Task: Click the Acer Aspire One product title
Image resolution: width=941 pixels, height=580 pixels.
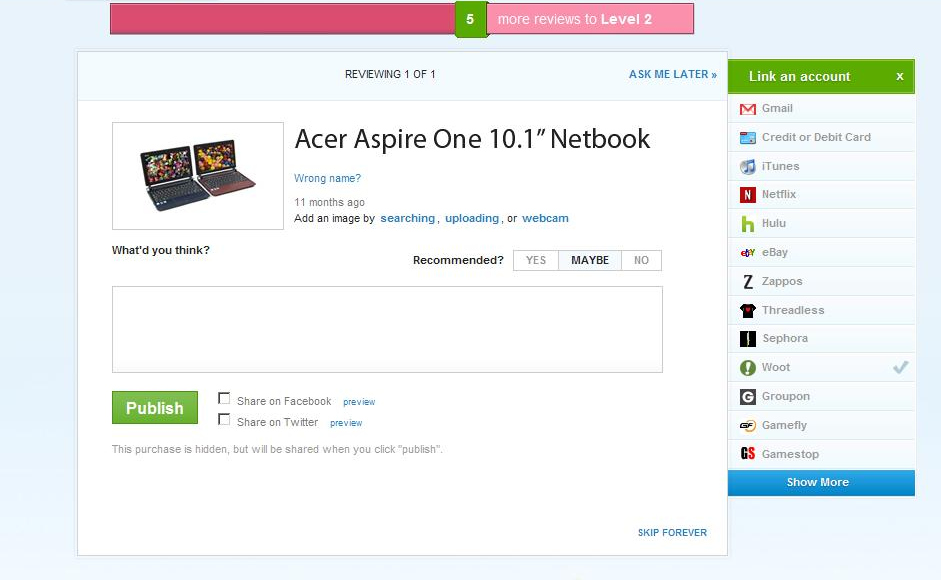Action: [x=472, y=139]
